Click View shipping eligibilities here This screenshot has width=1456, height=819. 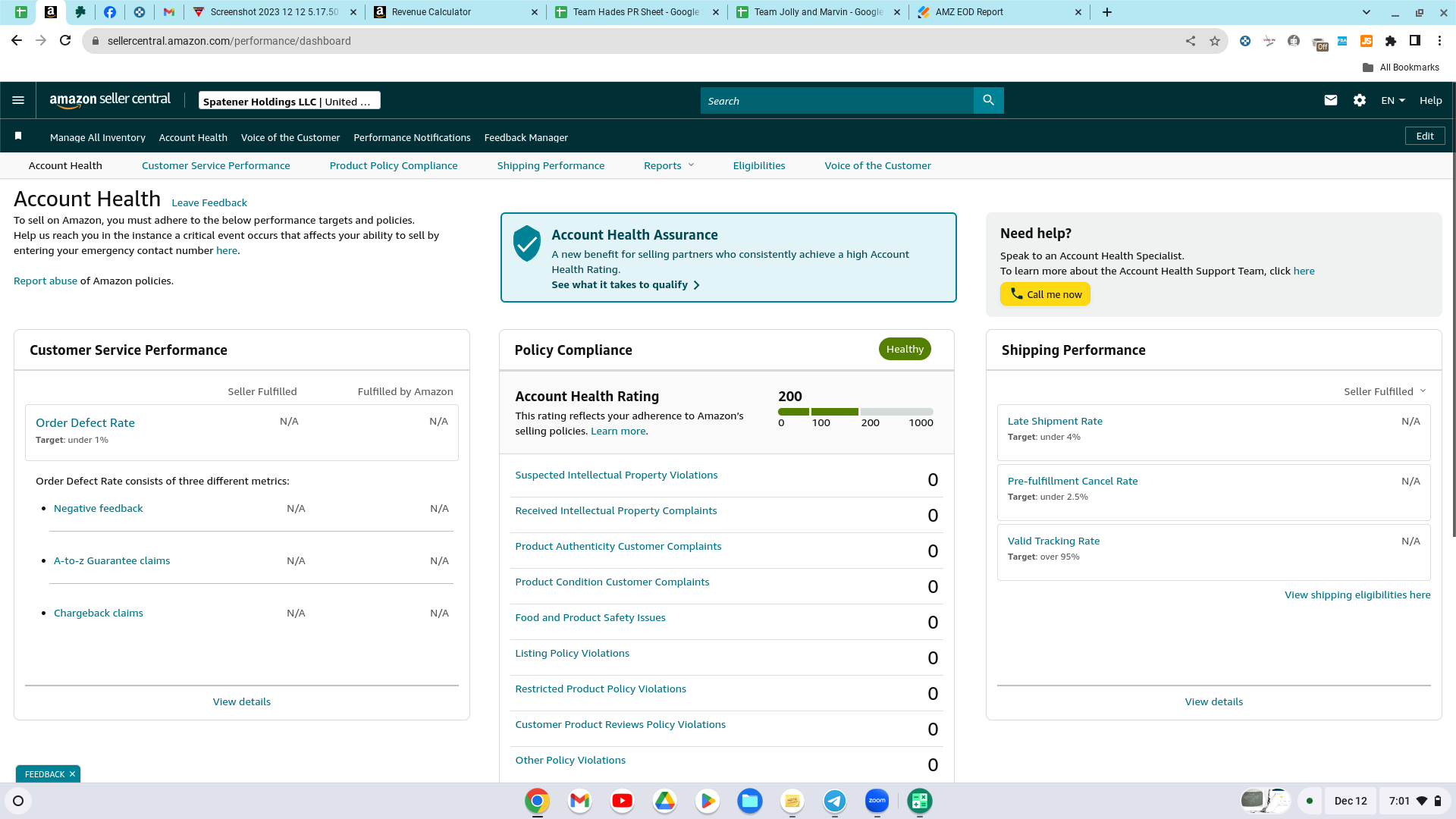(x=1357, y=595)
